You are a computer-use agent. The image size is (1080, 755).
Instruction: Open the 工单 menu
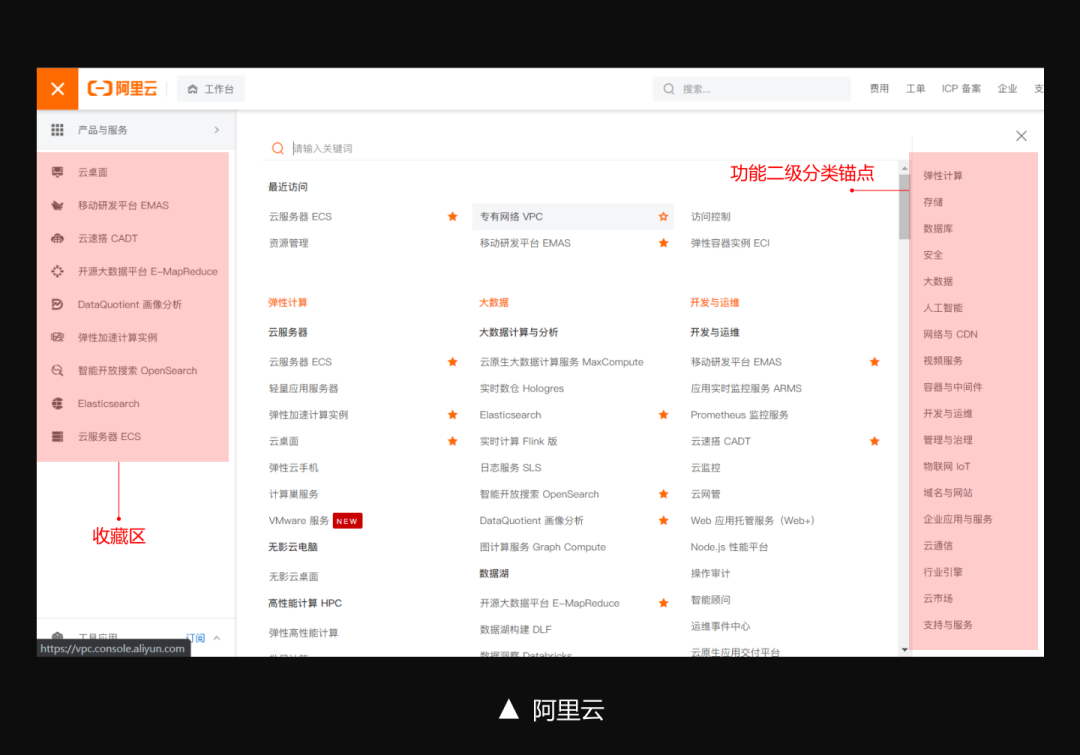[915, 89]
